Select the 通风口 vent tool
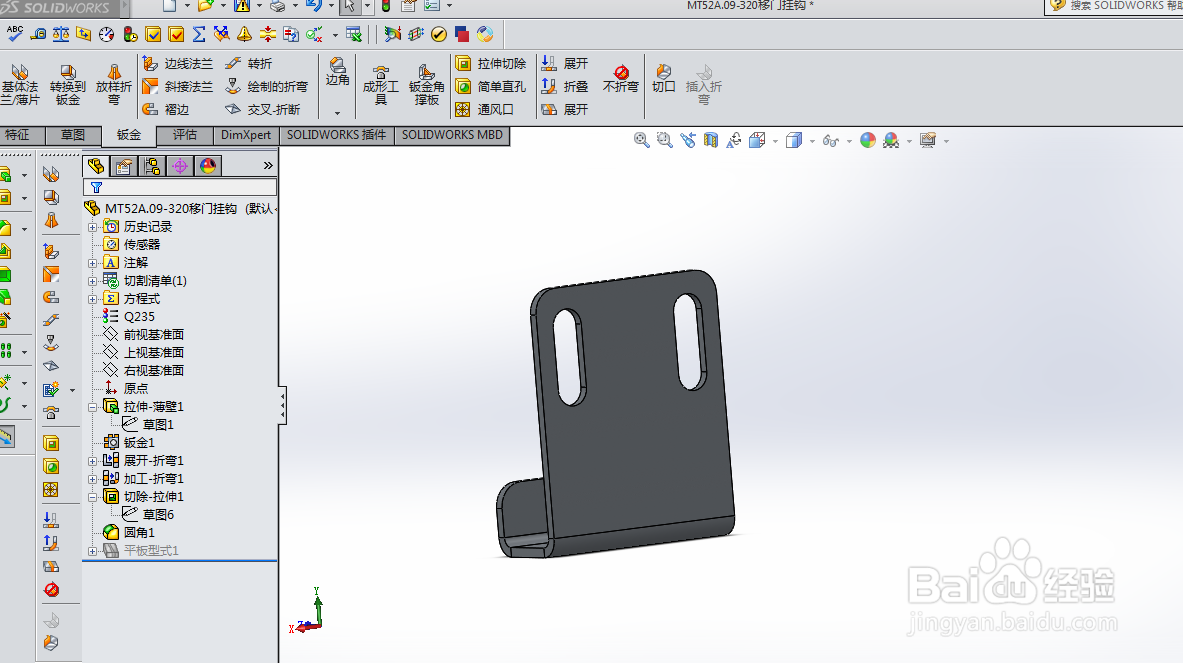The height and width of the screenshot is (663, 1183). pos(484,109)
